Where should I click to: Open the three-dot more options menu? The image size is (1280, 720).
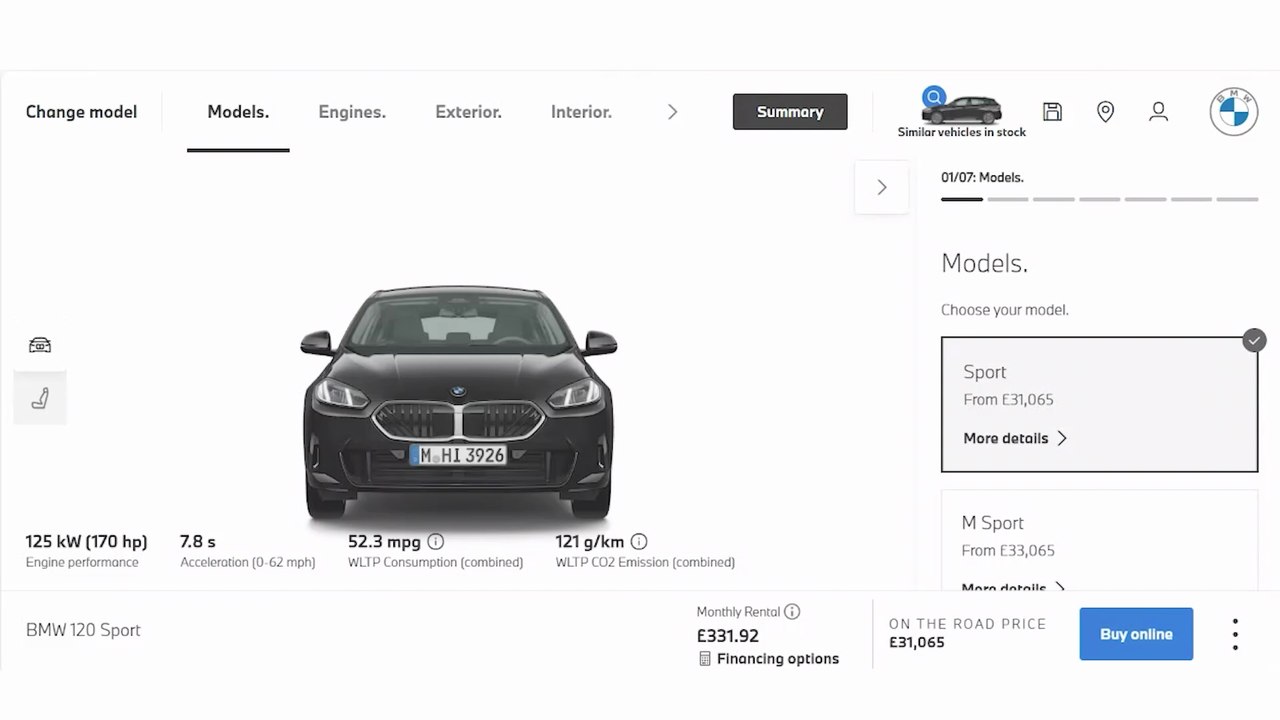coord(1235,634)
